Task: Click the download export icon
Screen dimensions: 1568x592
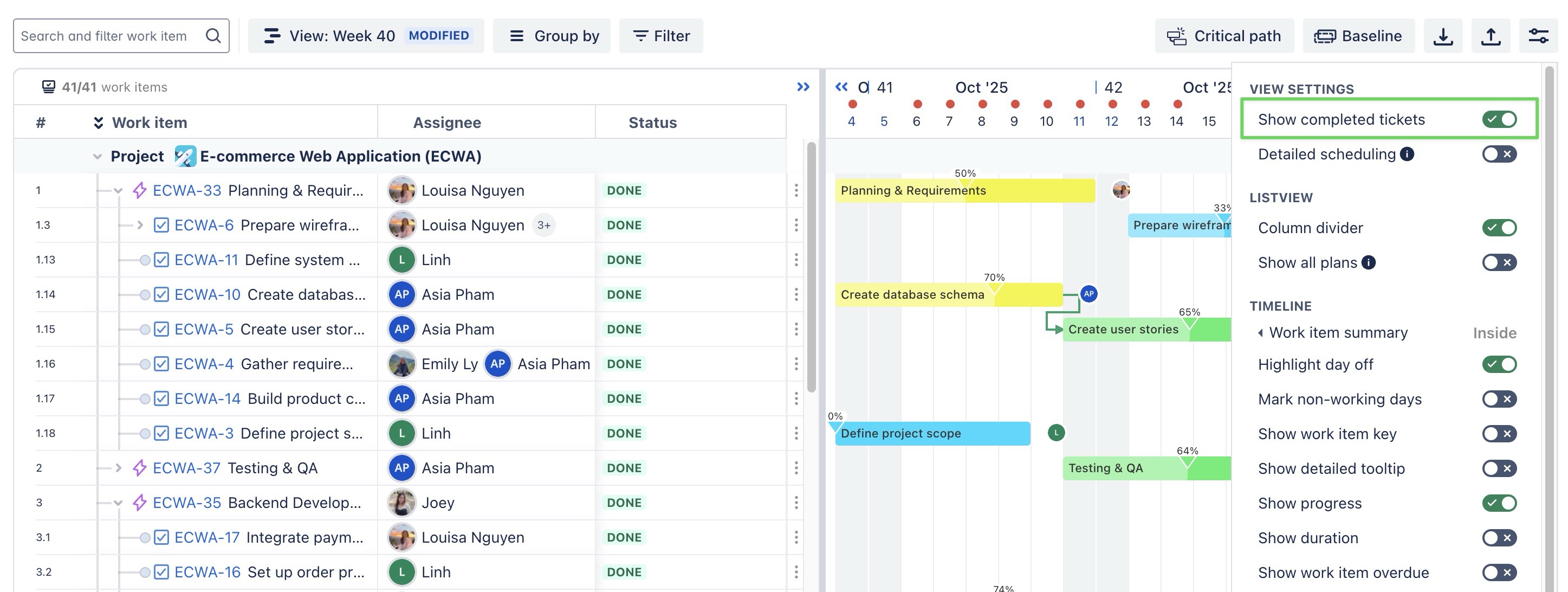Action: click(x=1443, y=36)
